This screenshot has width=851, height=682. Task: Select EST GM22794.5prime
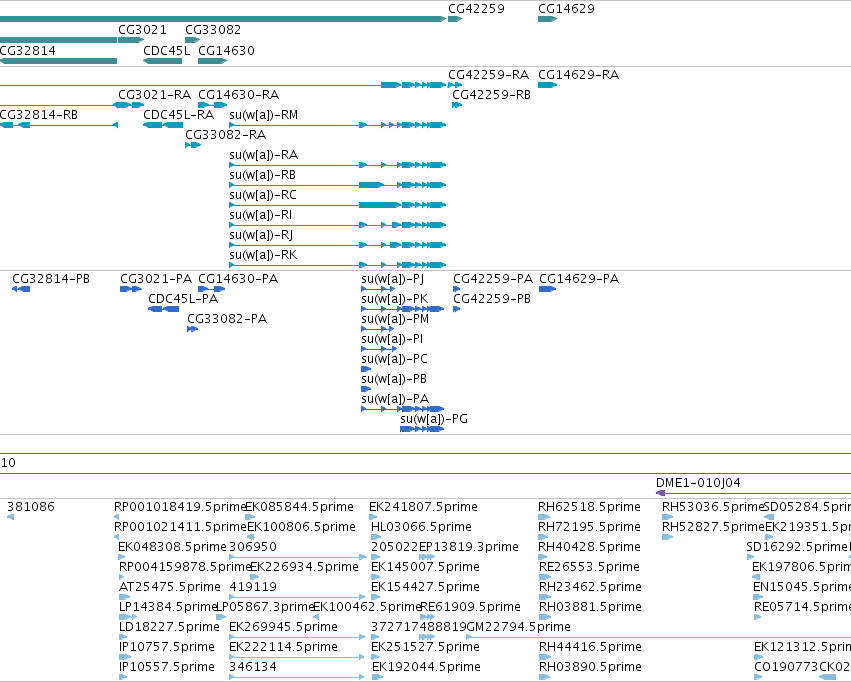(x=518, y=627)
